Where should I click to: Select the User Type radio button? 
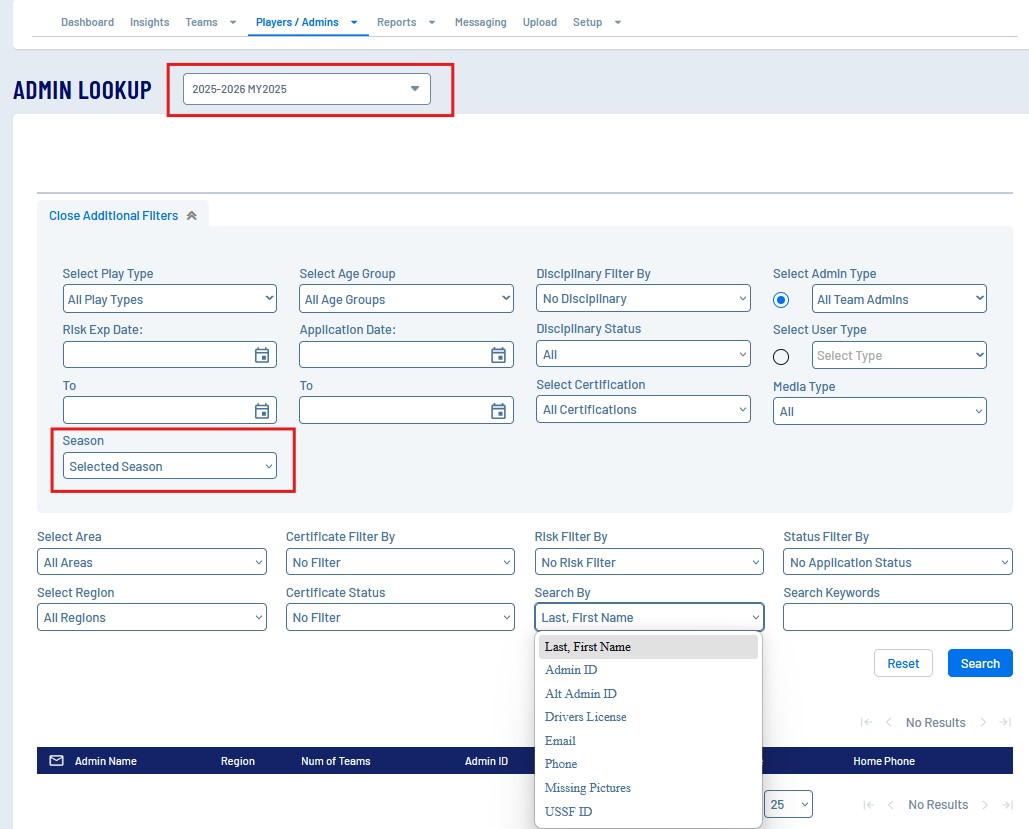[781, 356]
